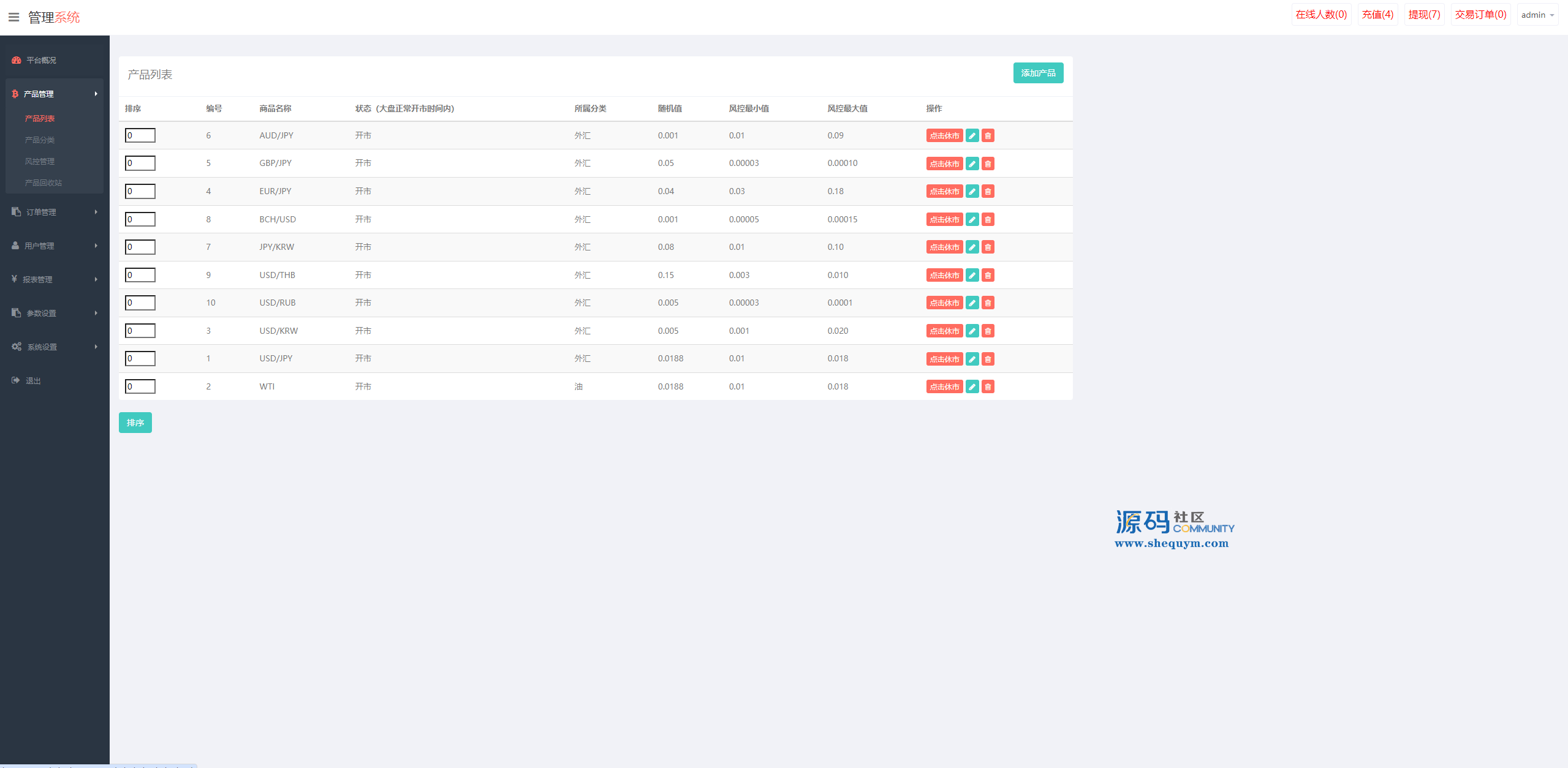This screenshot has height=768, width=1568.
Task: Click the ¥ icon beside 报表管理
Action: 14,279
